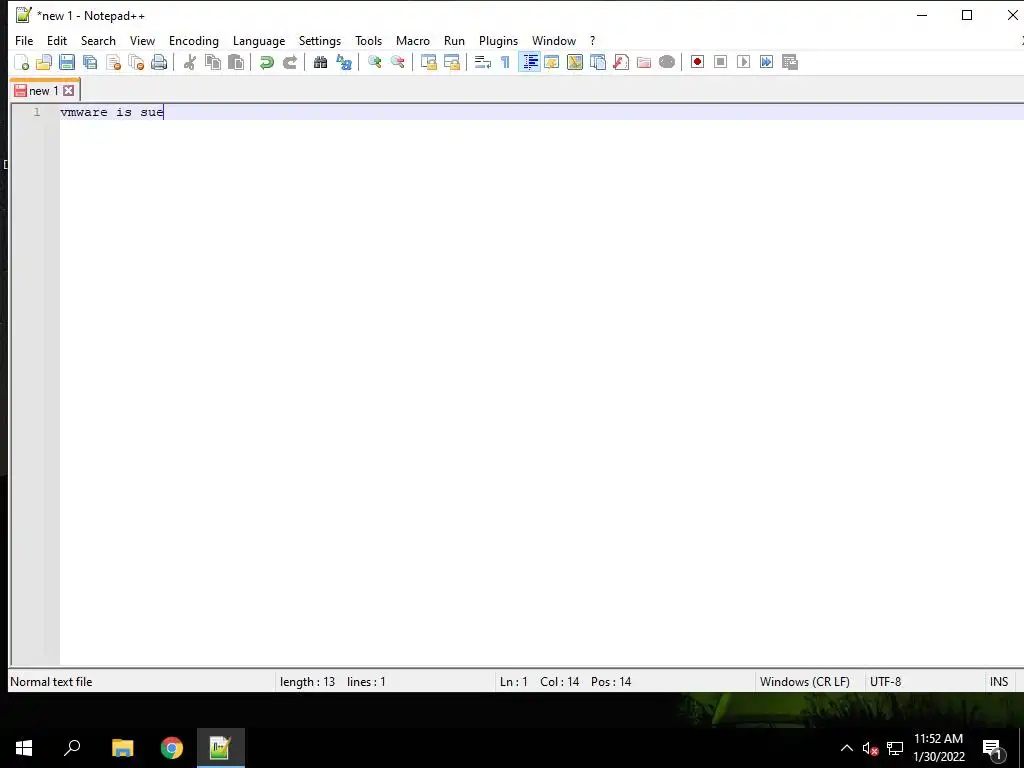Open the Edit menu

pyautogui.click(x=57, y=40)
